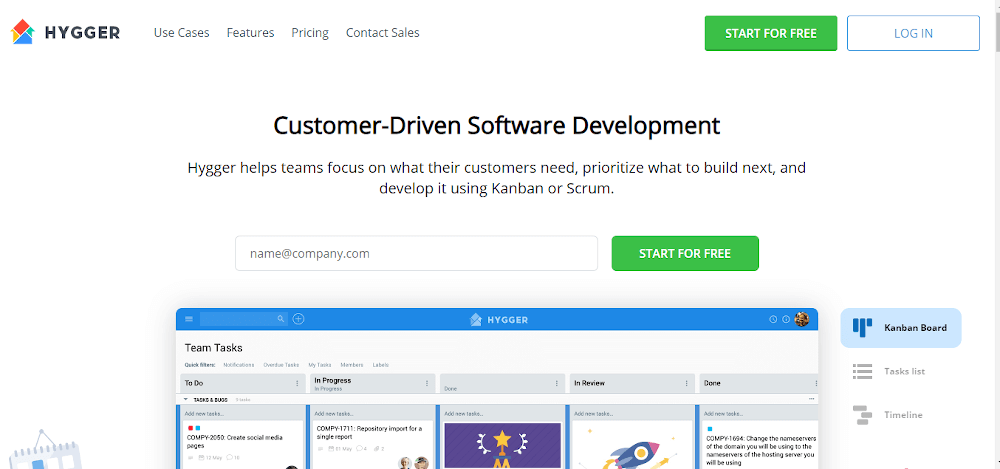Click the Hygger logo in the header
The height and width of the screenshot is (469, 1000).
pyautogui.click(x=65, y=32)
